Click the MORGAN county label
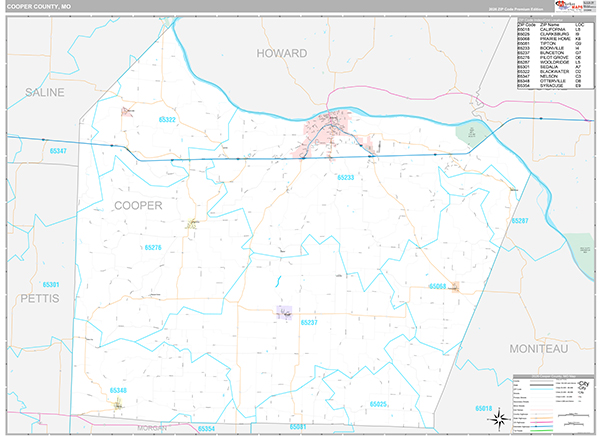600x436 pixels. (x=152, y=428)
